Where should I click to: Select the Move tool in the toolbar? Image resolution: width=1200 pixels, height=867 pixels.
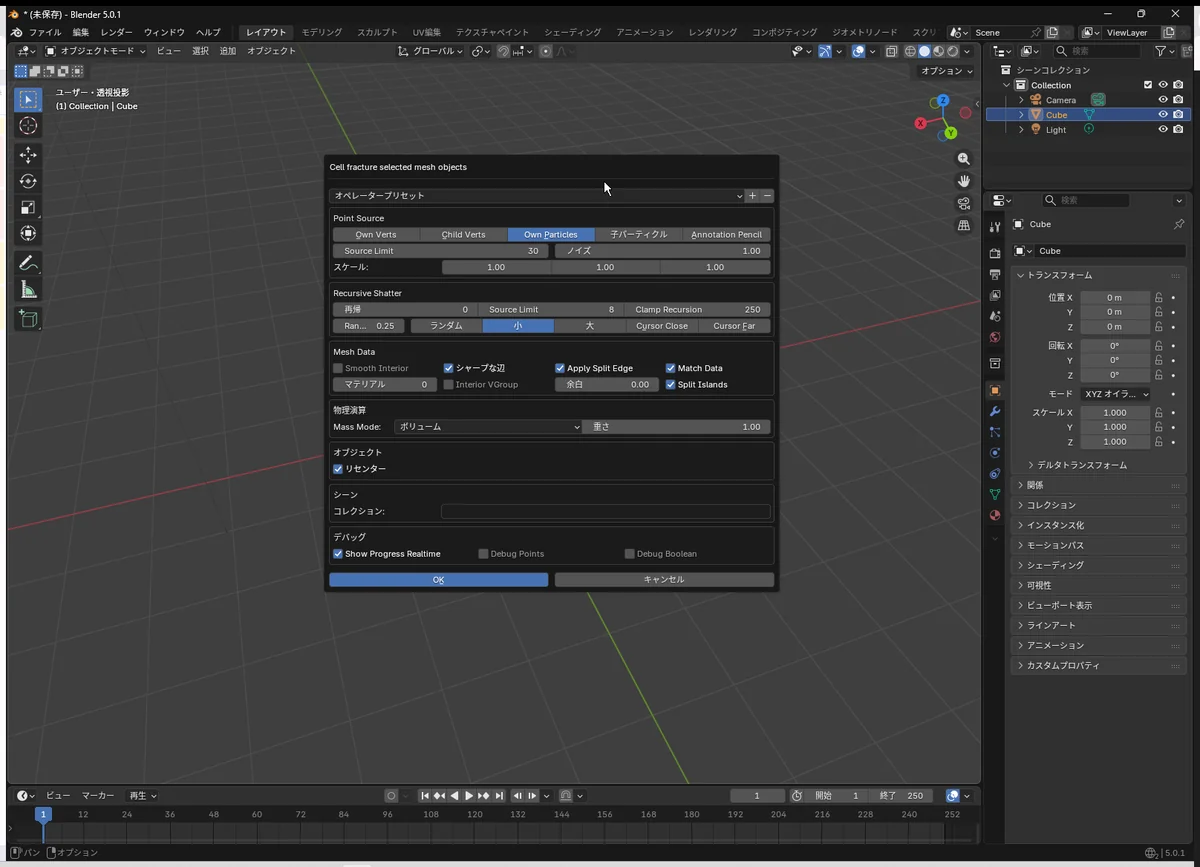28,155
